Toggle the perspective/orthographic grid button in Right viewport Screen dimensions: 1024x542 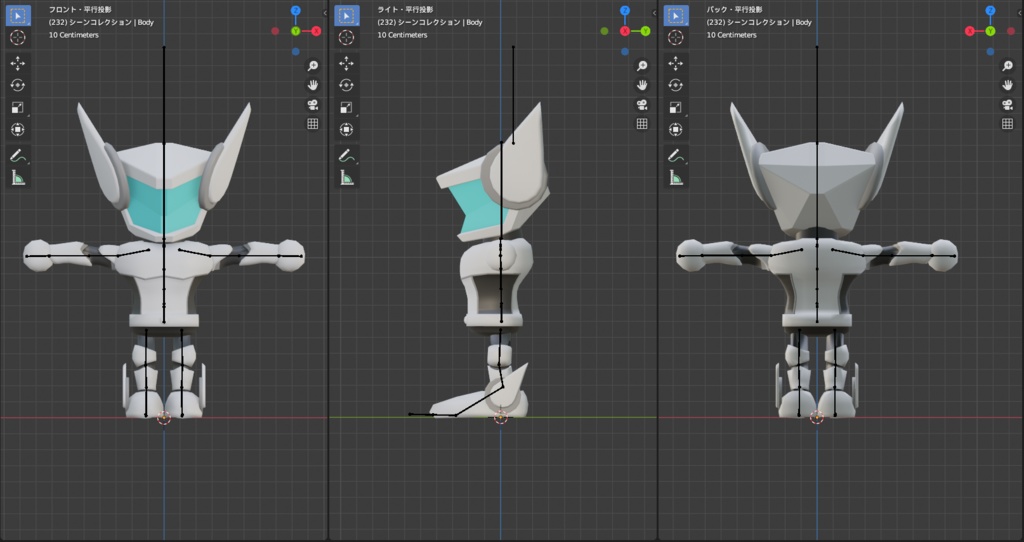click(x=642, y=123)
